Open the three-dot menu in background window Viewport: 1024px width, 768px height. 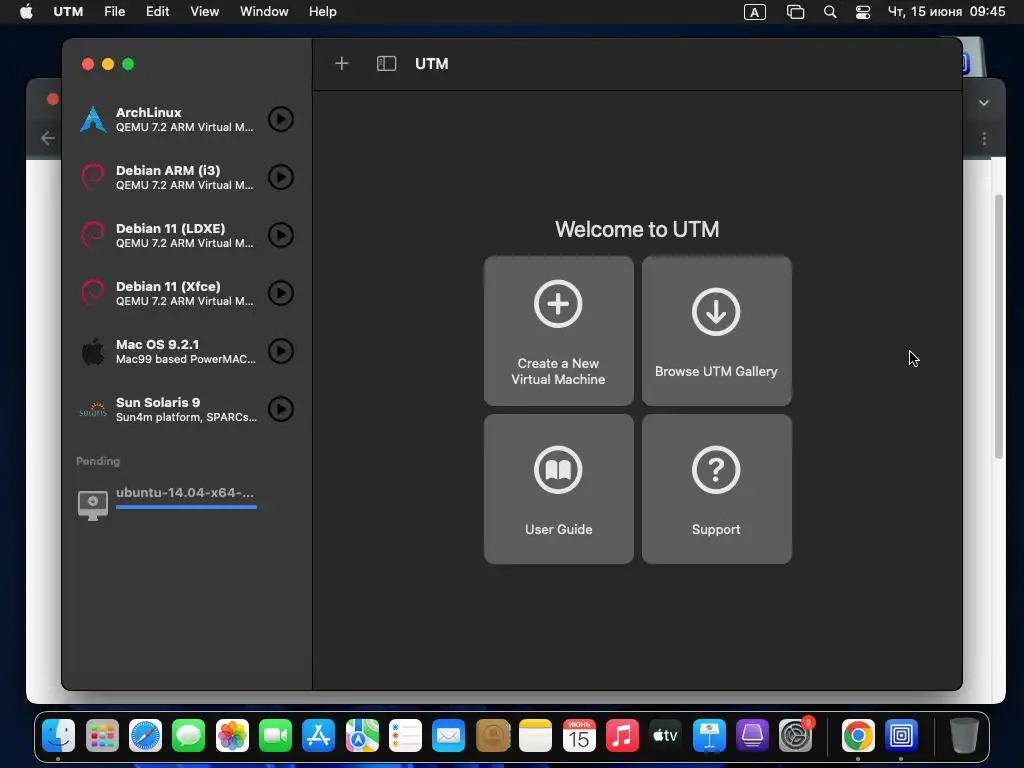point(984,138)
